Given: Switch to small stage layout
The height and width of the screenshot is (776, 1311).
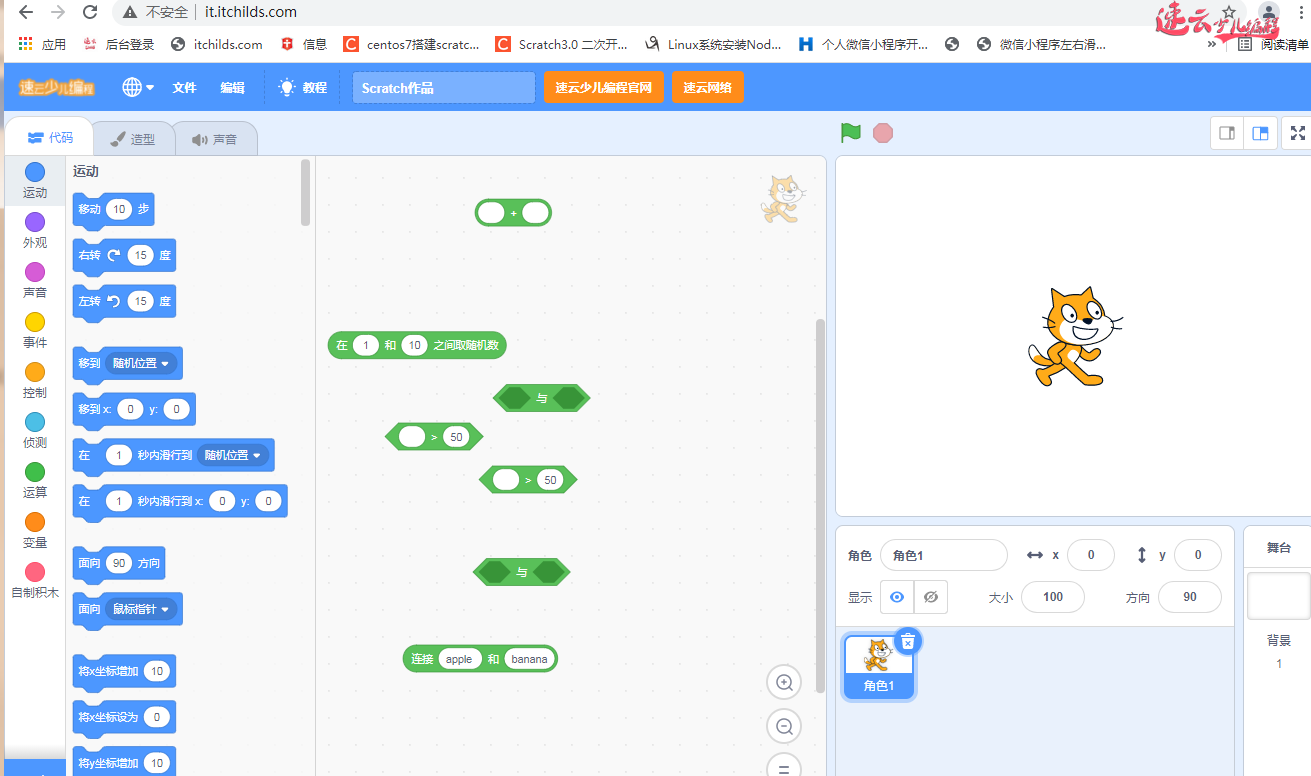Looking at the screenshot, I should tap(1227, 133).
